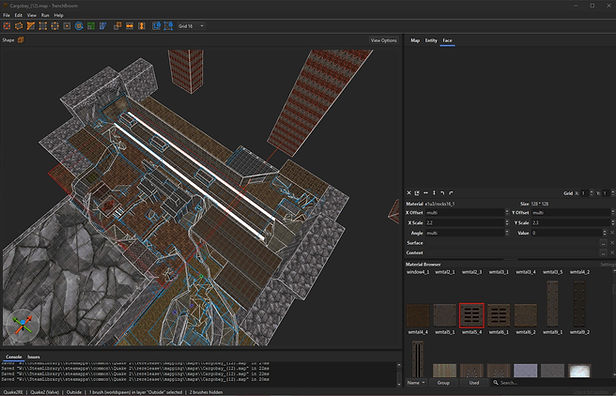Clear Content flags with X
Viewport: 616px width, 396px height.
click(x=612, y=253)
